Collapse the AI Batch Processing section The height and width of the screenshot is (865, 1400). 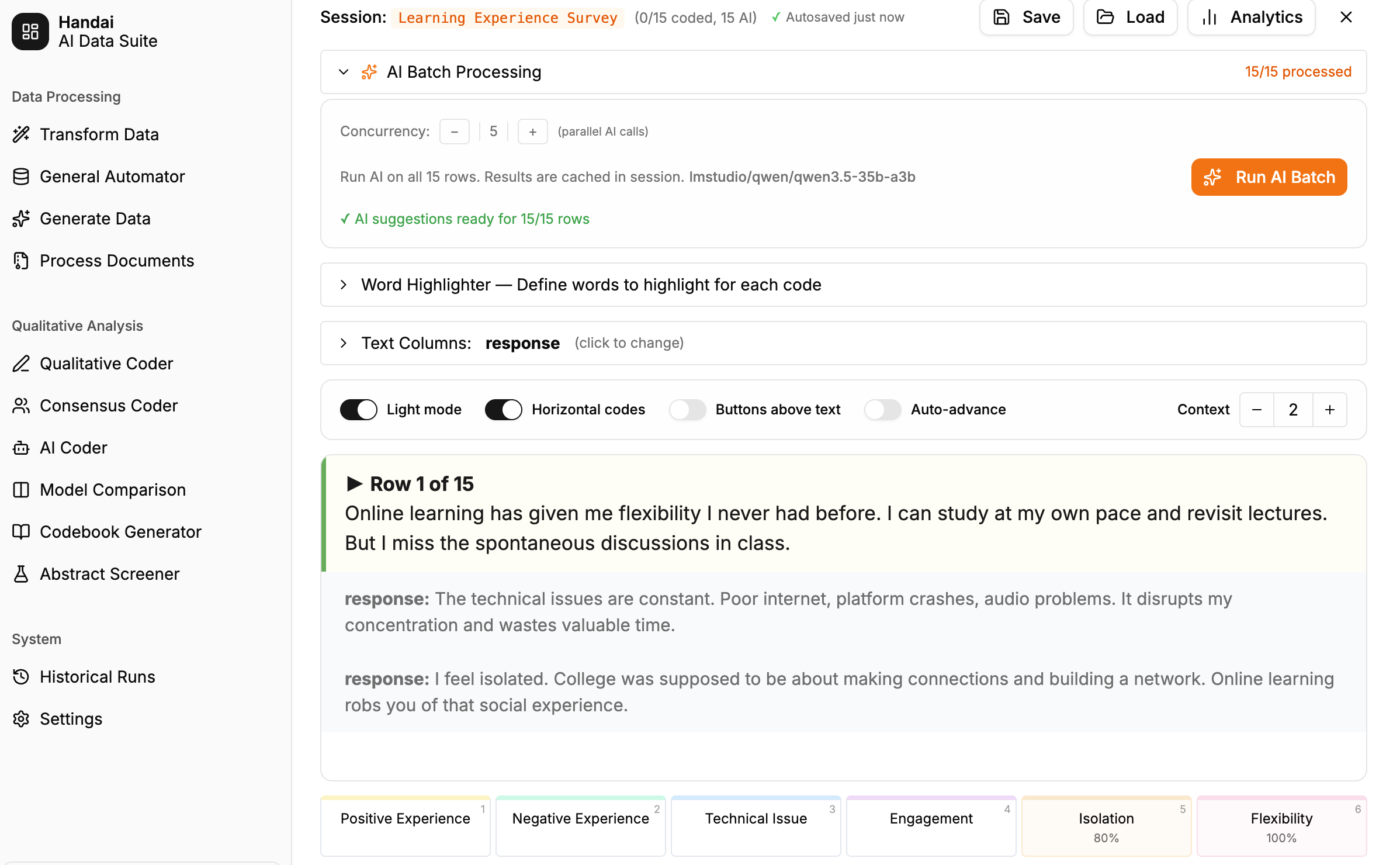[x=344, y=72]
